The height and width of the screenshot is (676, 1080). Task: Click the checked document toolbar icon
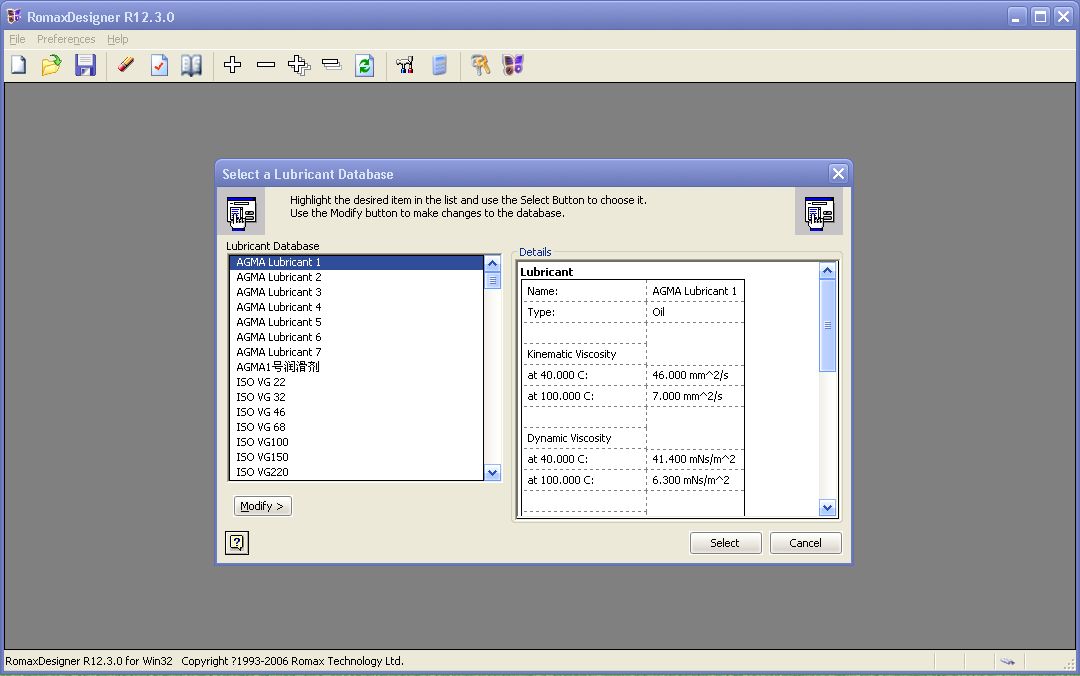pos(159,65)
